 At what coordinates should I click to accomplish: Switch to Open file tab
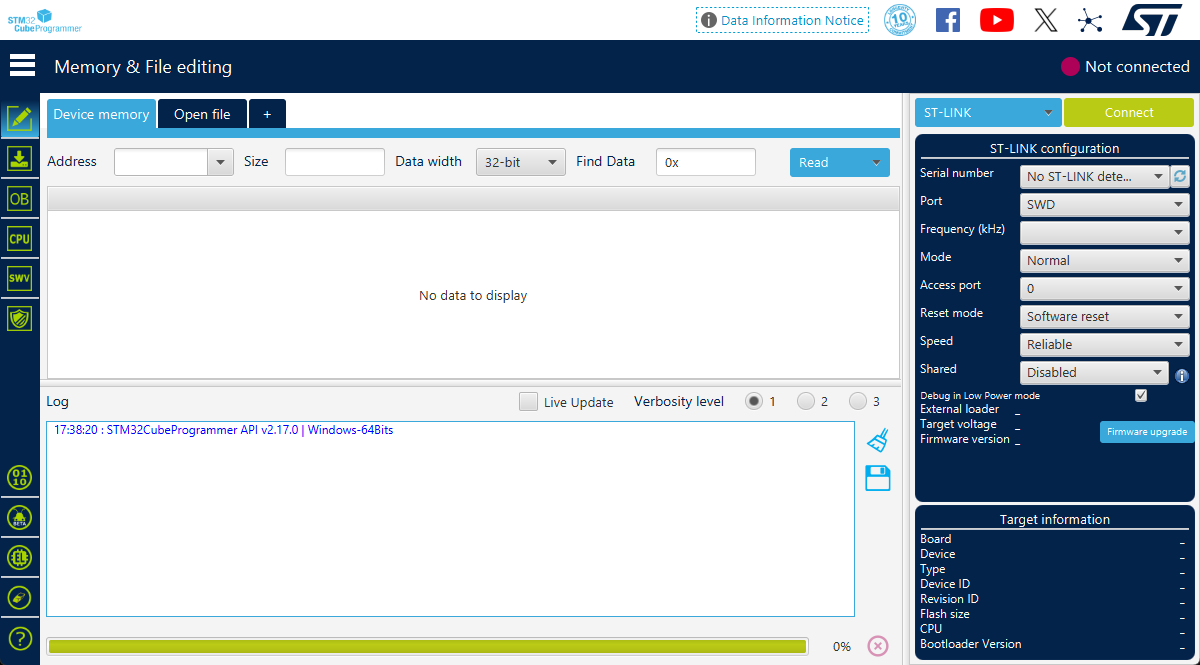(x=202, y=114)
